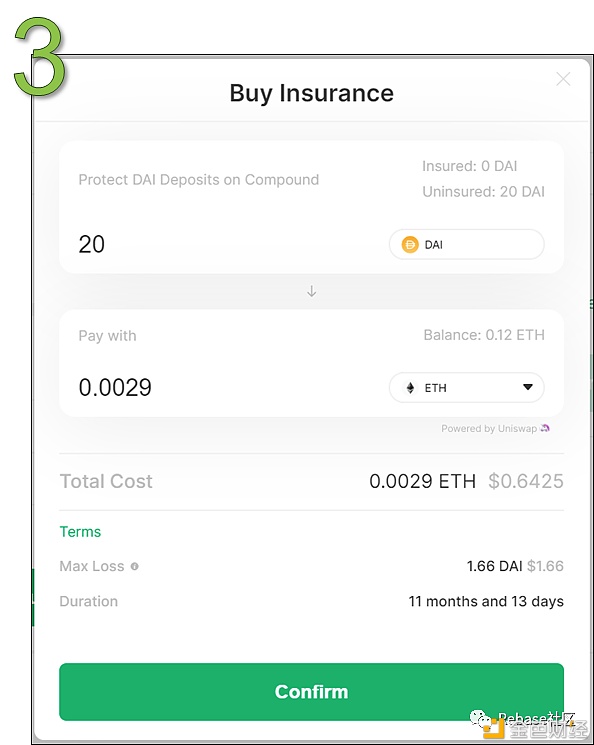Open the Terms link

pos(80,532)
